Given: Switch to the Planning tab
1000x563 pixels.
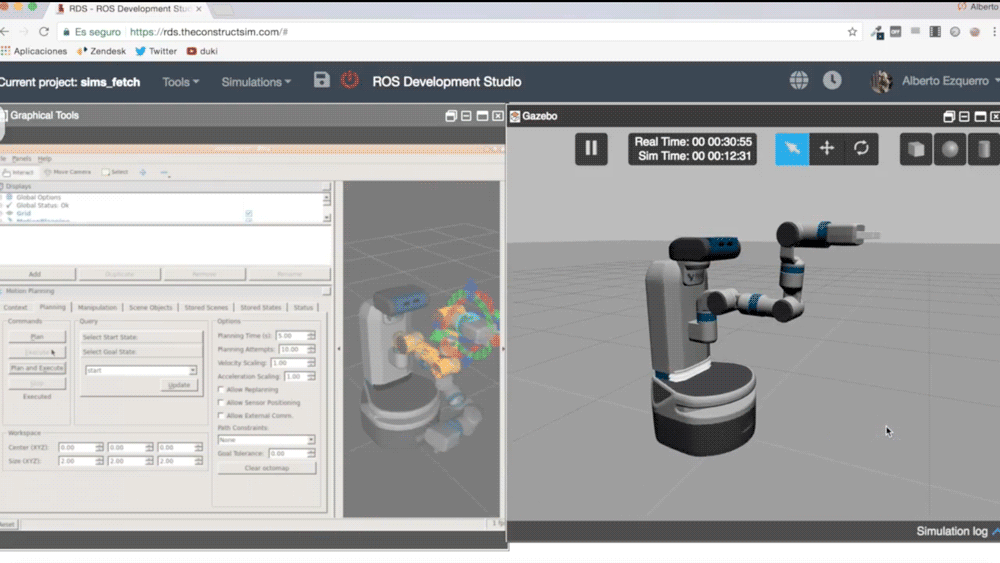Looking at the screenshot, I should (52, 307).
